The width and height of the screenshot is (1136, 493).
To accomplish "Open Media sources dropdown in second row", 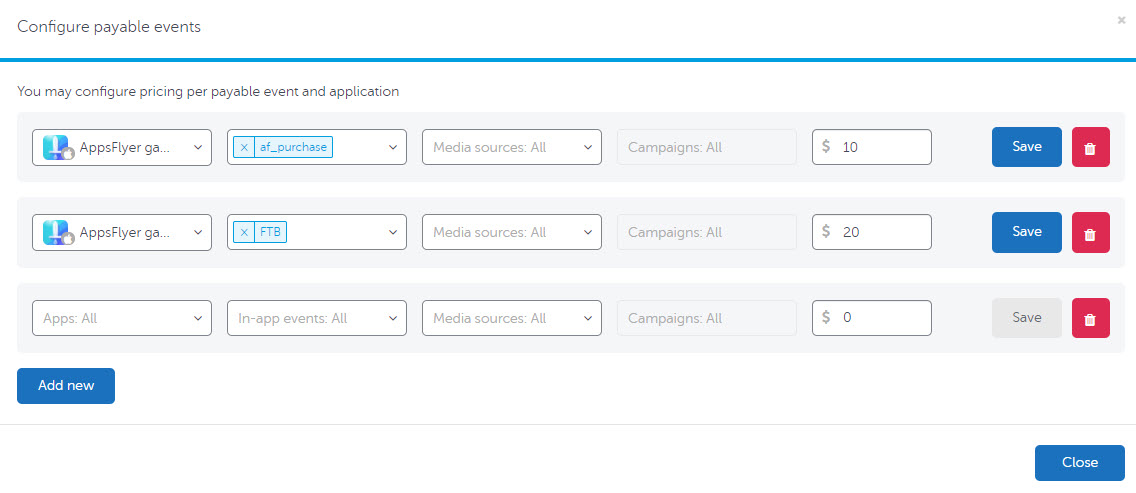I will click(511, 232).
